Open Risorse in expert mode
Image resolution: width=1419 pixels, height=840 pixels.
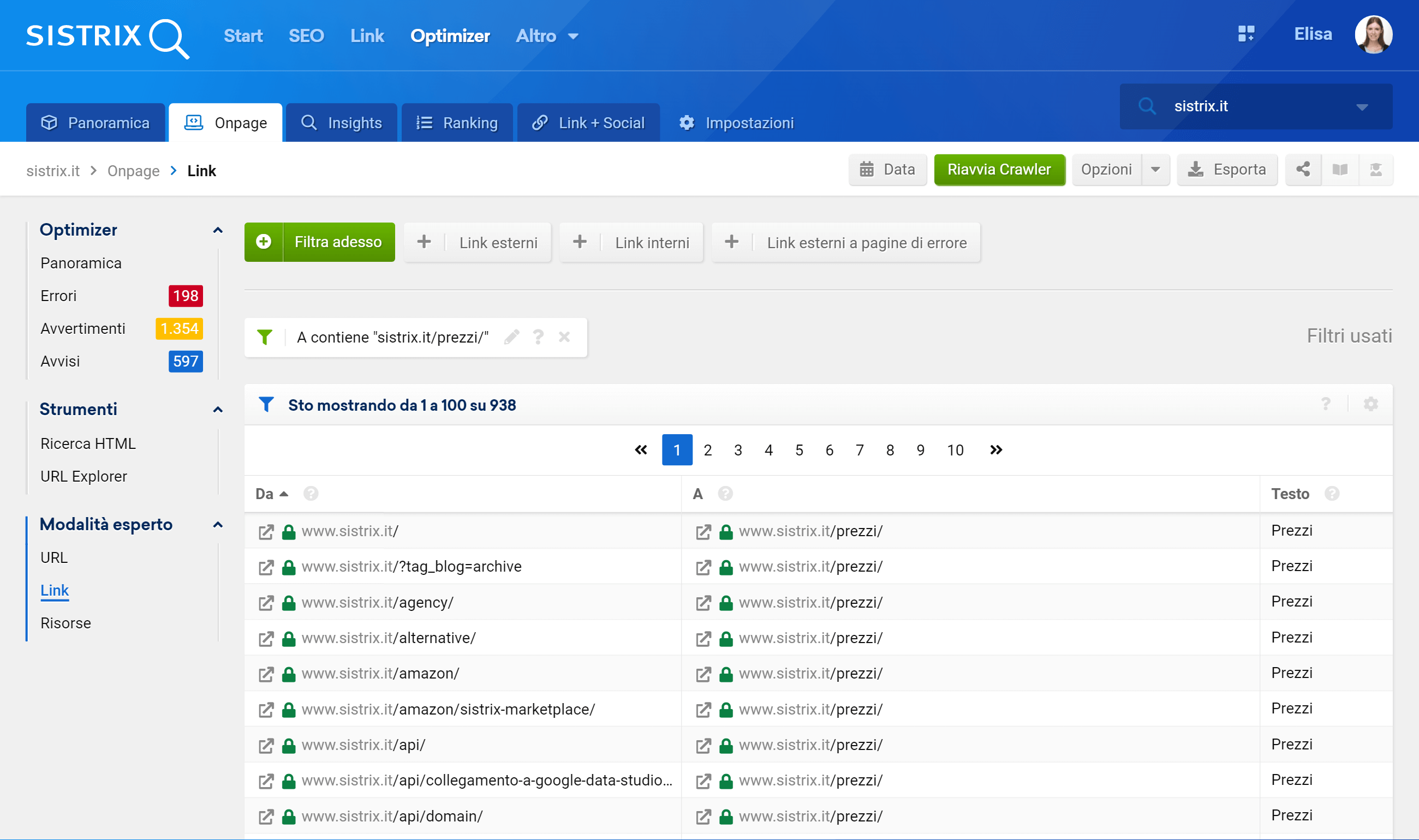click(65, 623)
